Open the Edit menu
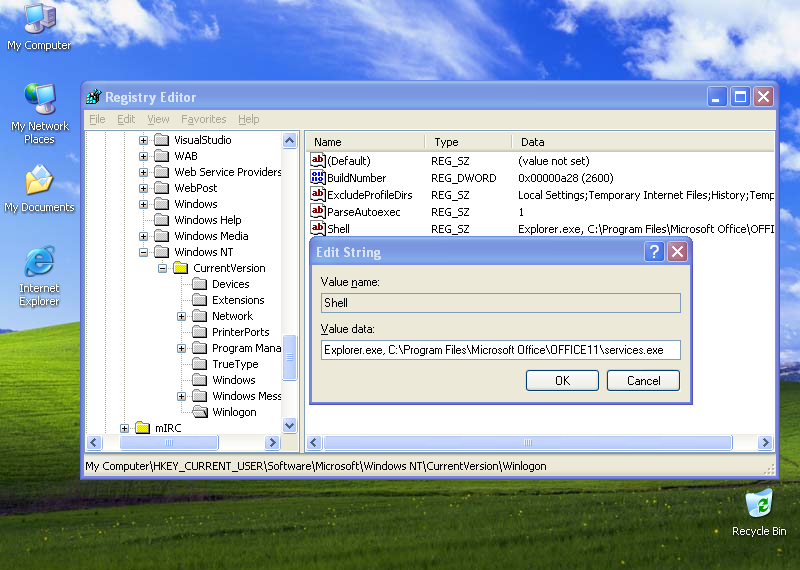The image size is (800, 570). point(126,119)
